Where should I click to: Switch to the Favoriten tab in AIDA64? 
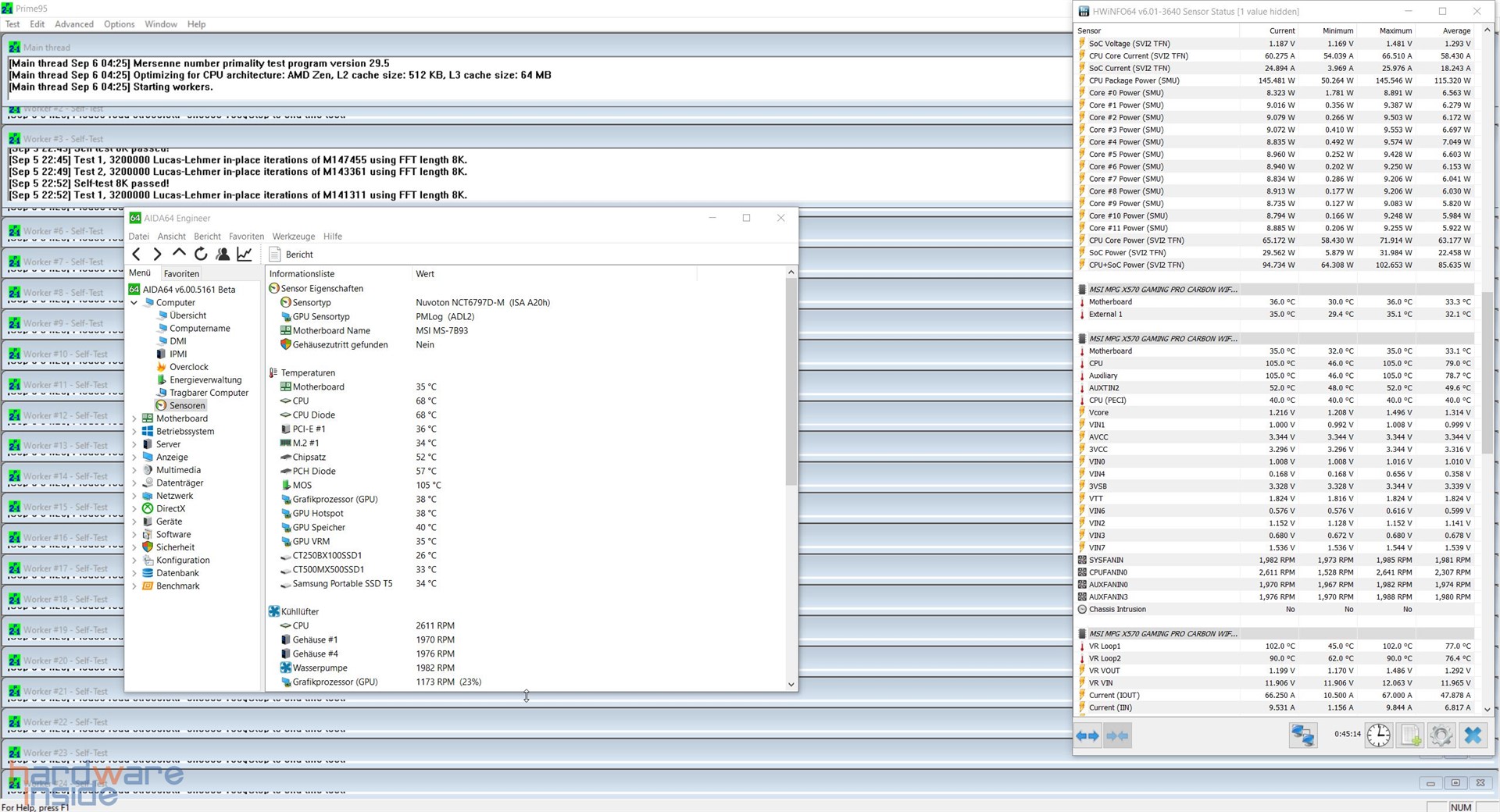pyautogui.click(x=181, y=273)
